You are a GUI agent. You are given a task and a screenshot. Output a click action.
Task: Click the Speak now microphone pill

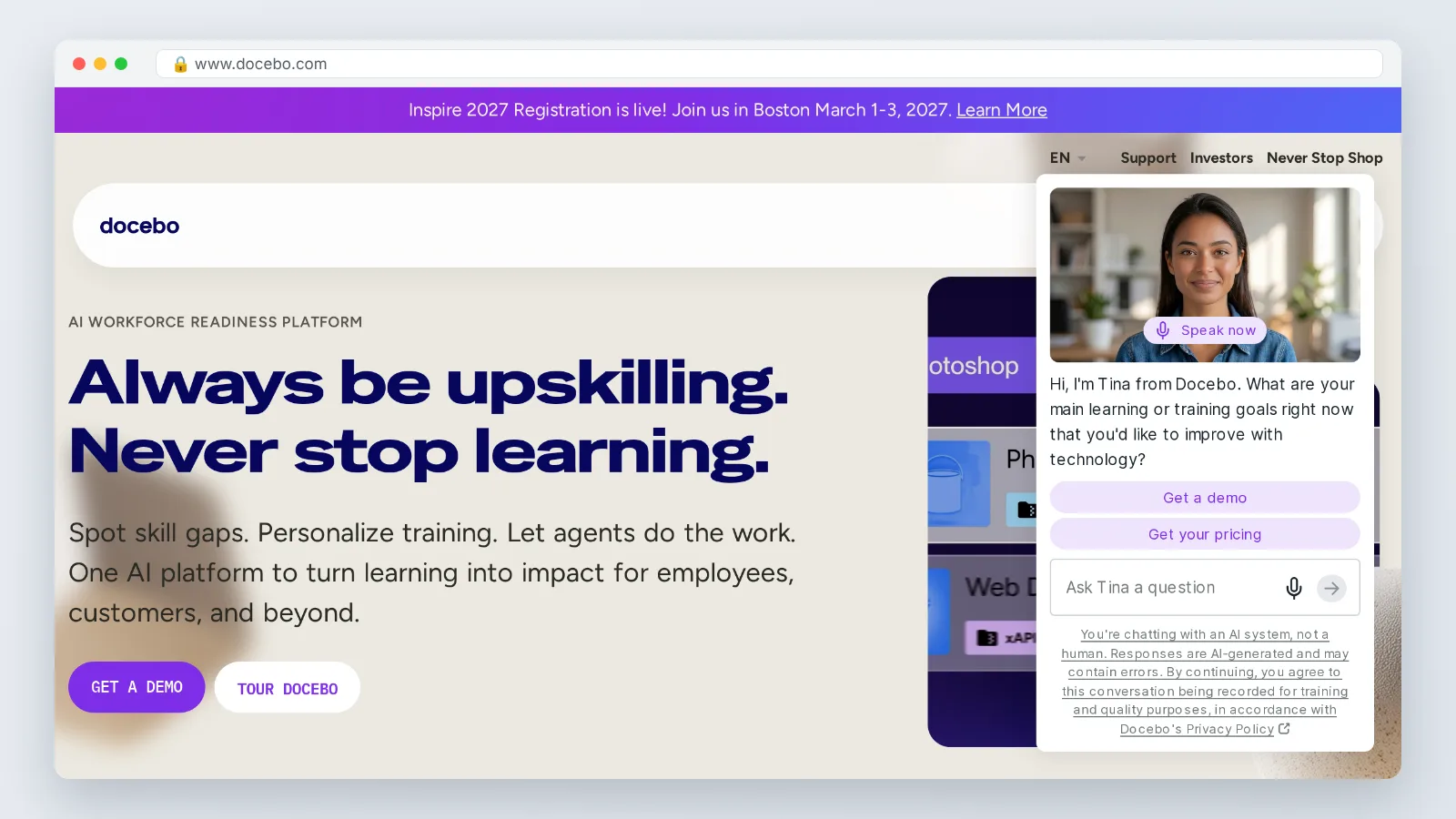coord(1205,330)
